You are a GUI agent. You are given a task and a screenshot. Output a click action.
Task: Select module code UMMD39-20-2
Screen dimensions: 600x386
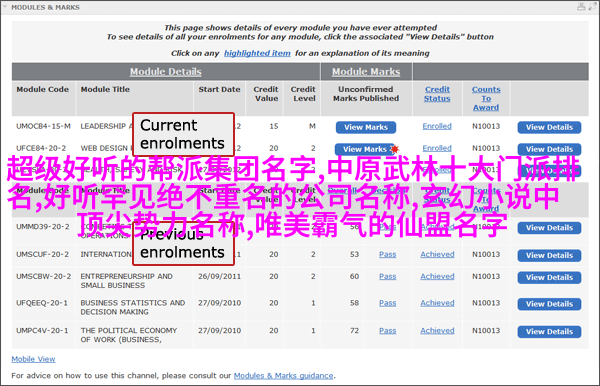(x=42, y=227)
